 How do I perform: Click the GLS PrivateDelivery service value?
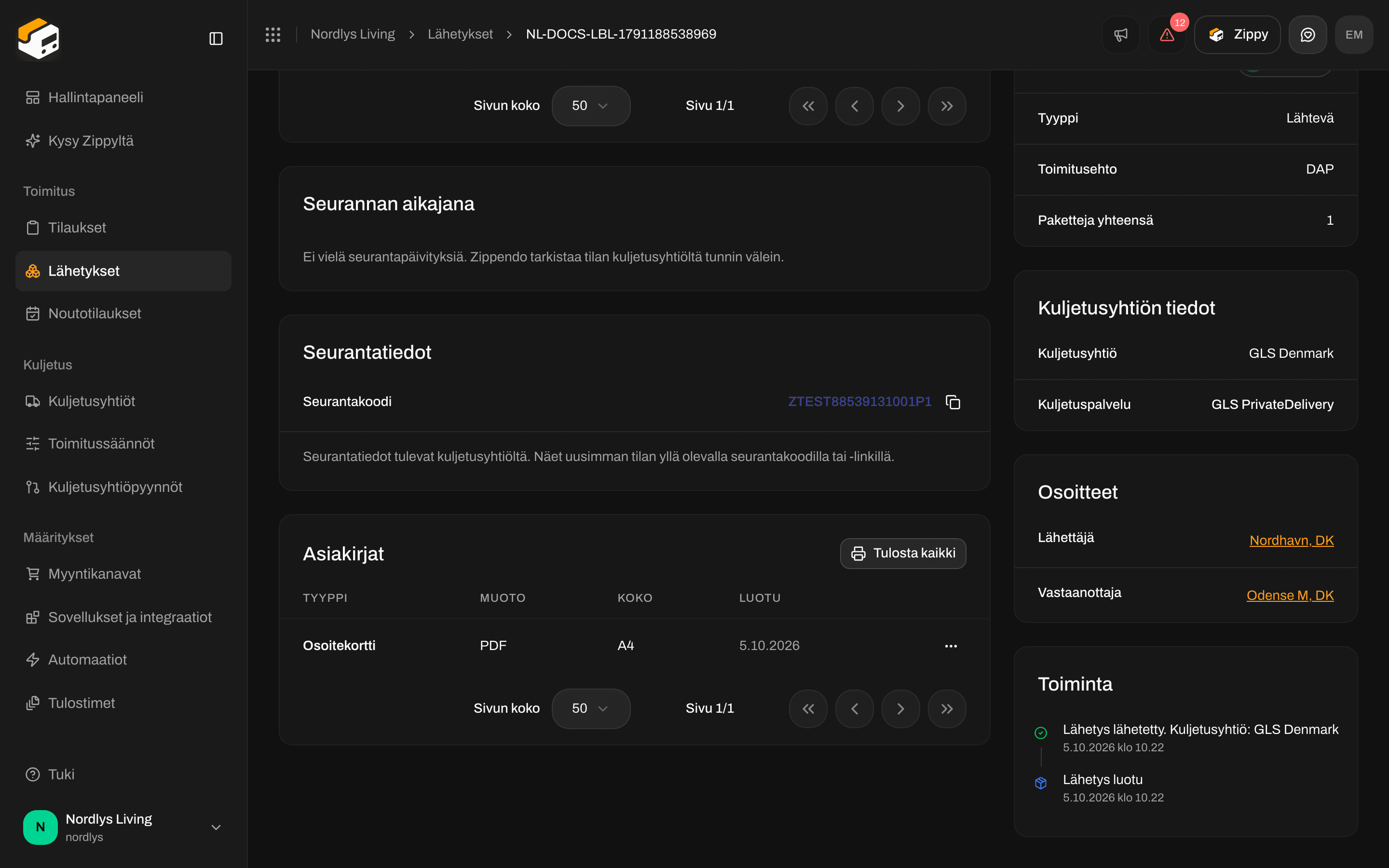1272,404
